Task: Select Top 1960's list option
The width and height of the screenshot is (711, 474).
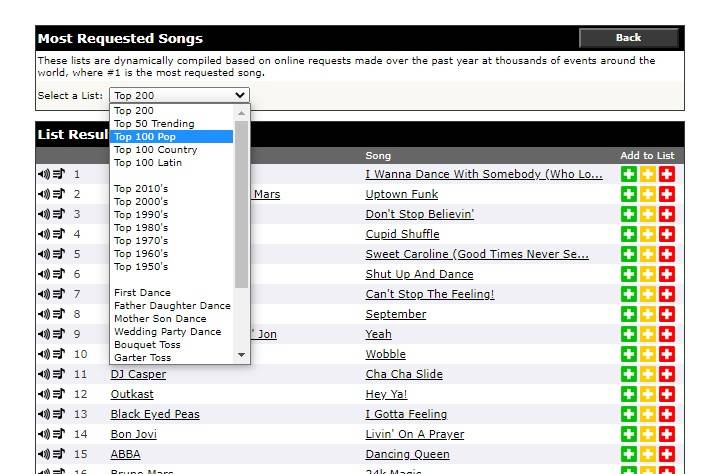Action: [171, 254]
